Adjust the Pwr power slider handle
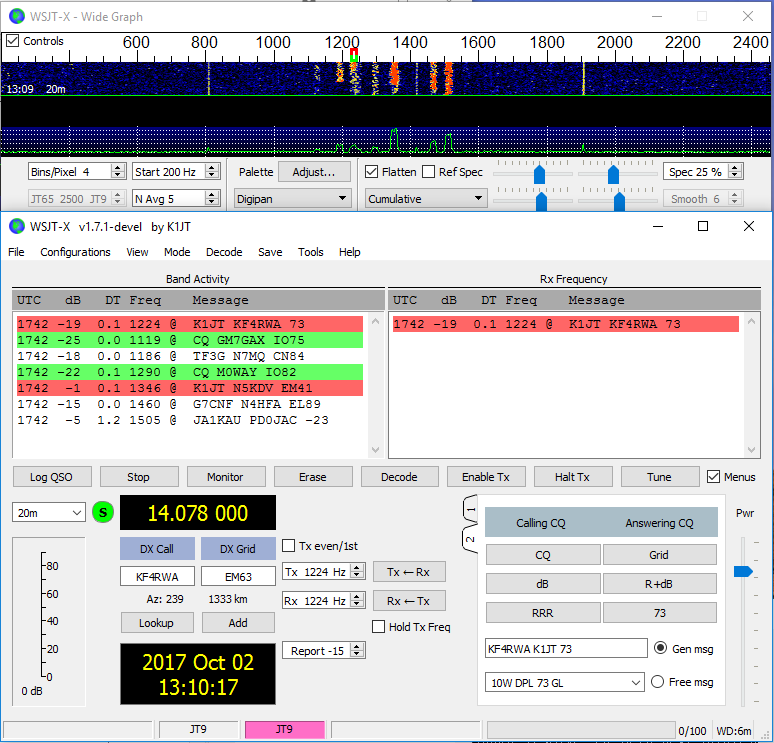The width and height of the screenshot is (774, 743). point(743,571)
